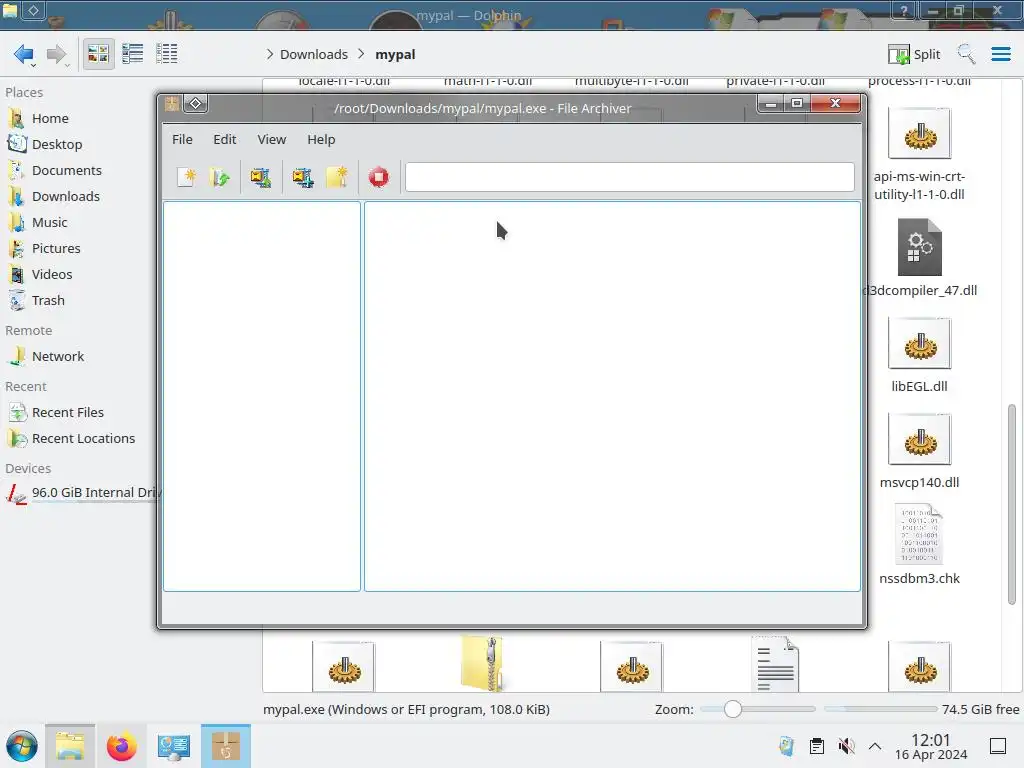Switch Dolphin to Details view mode
This screenshot has width=1024, height=768.
[x=167, y=54]
